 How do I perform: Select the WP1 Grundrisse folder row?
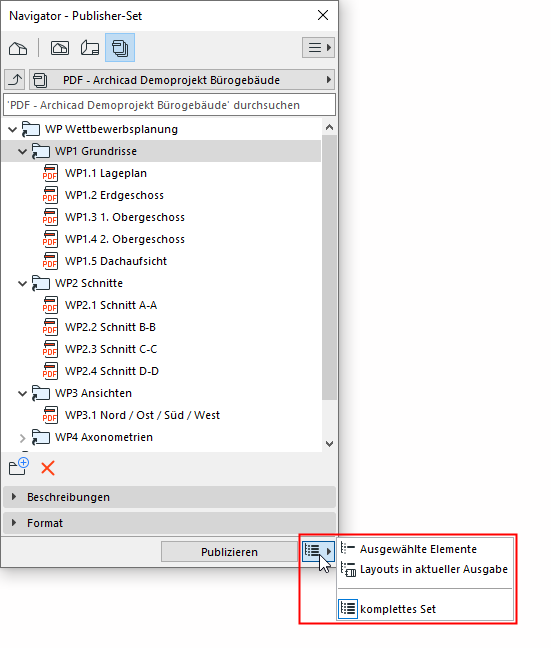(161, 151)
